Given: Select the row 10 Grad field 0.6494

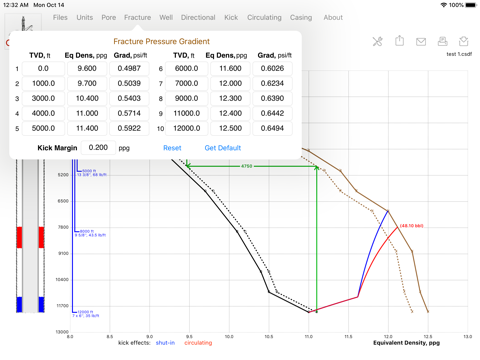Looking at the screenshot, I should click(x=272, y=128).
